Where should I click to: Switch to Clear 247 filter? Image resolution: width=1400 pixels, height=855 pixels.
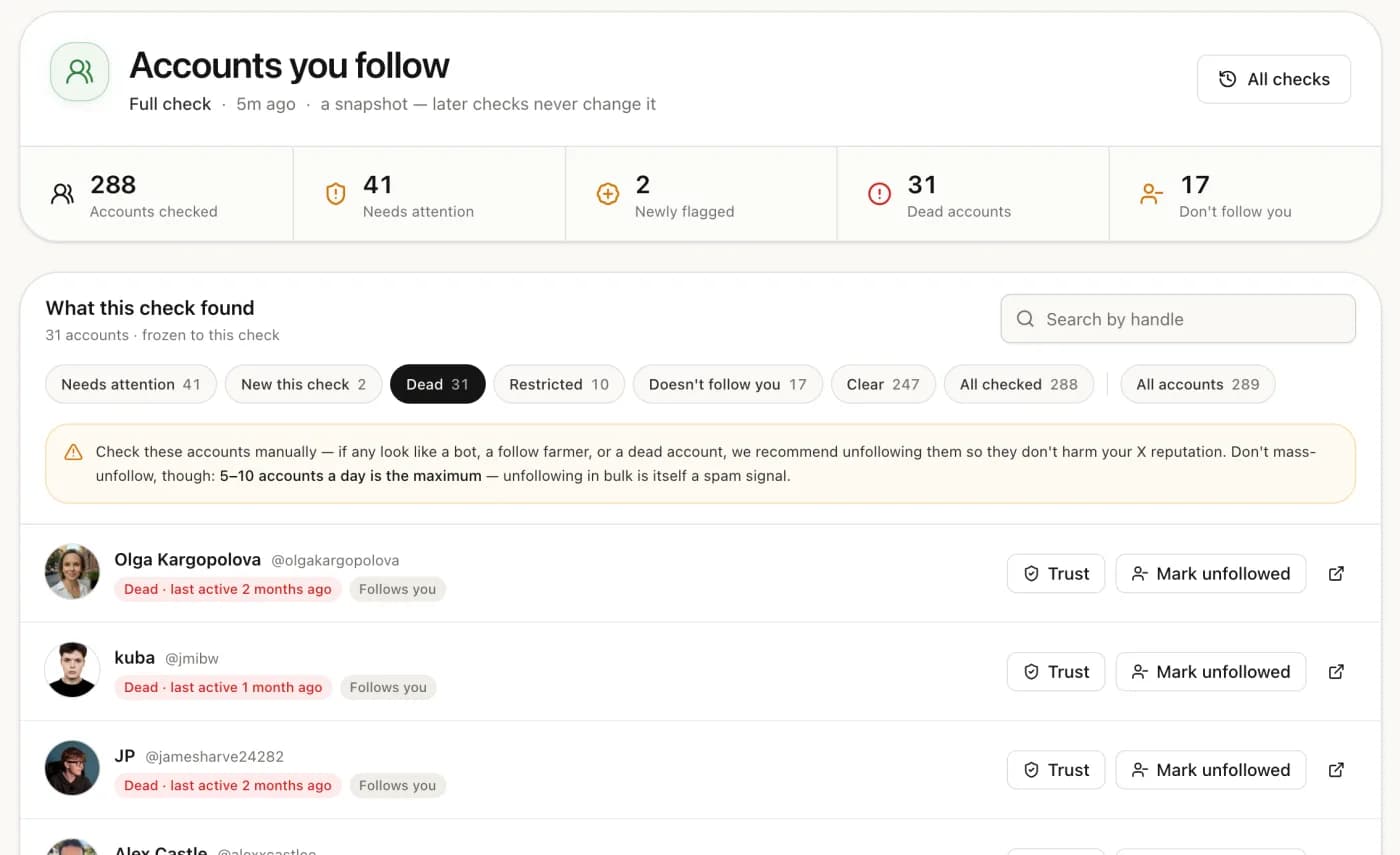coord(883,384)
